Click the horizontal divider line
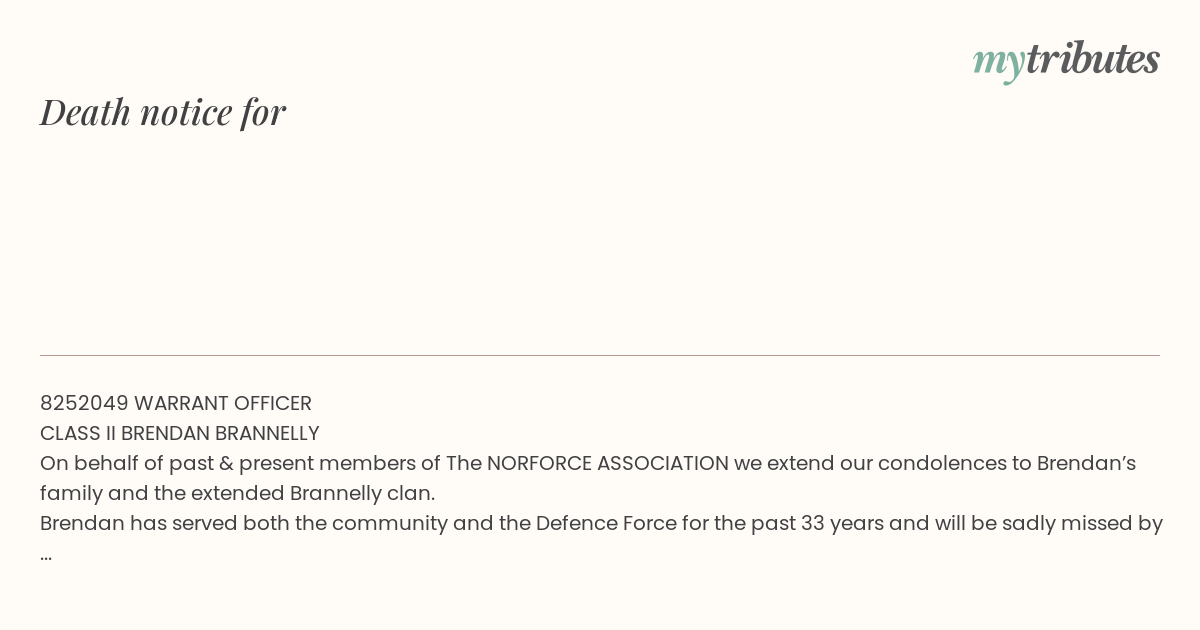 coord(600,355)
